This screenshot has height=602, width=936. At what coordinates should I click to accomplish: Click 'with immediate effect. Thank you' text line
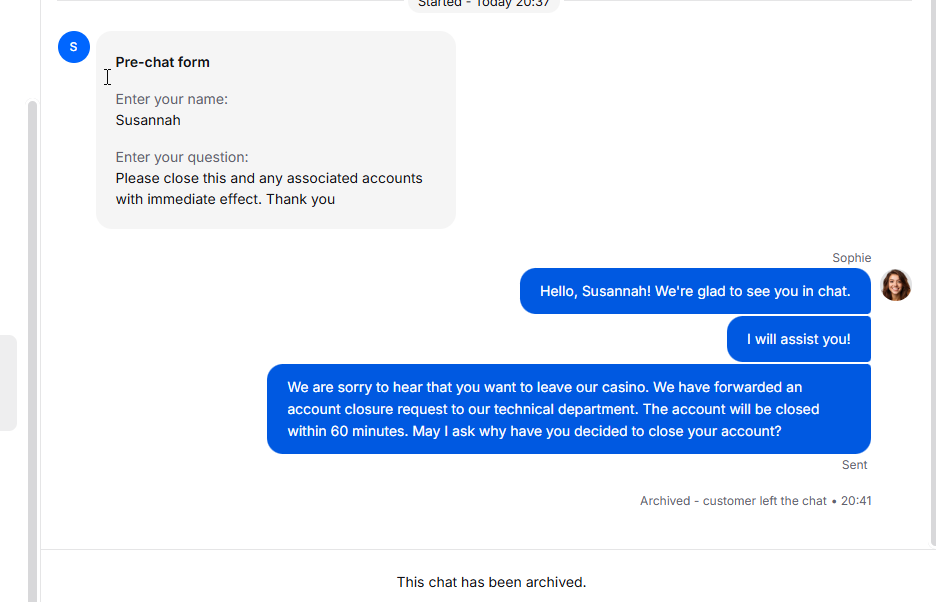tap(225, 199)
